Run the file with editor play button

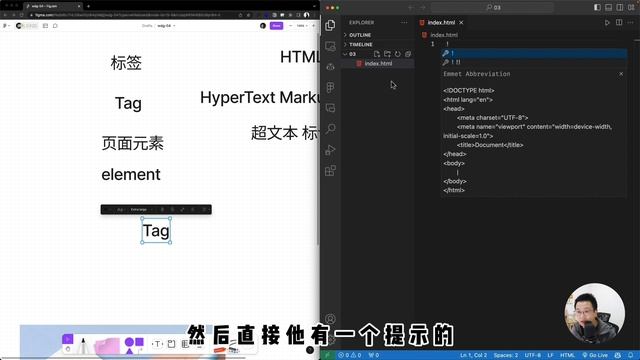(607, 22)
